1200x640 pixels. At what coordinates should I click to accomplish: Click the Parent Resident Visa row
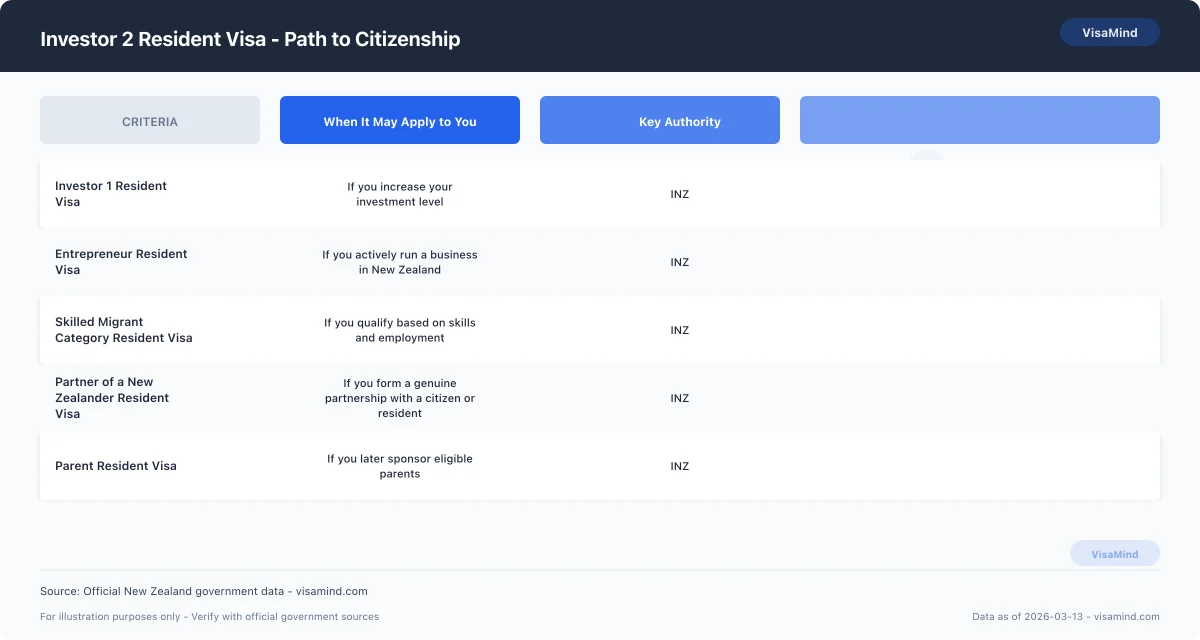click(116, 466)
